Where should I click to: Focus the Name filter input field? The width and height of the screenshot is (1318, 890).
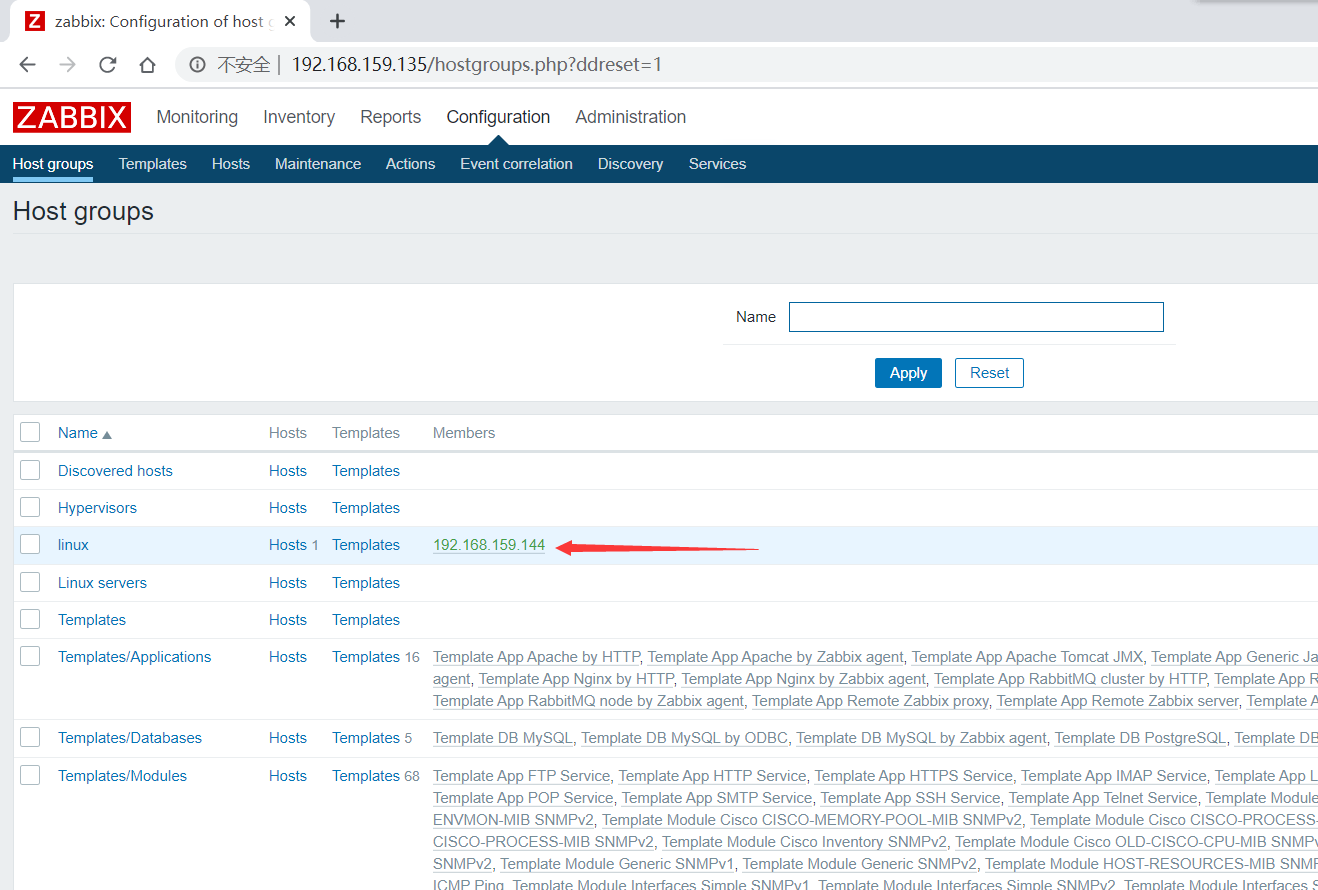(x=976, y=317)
